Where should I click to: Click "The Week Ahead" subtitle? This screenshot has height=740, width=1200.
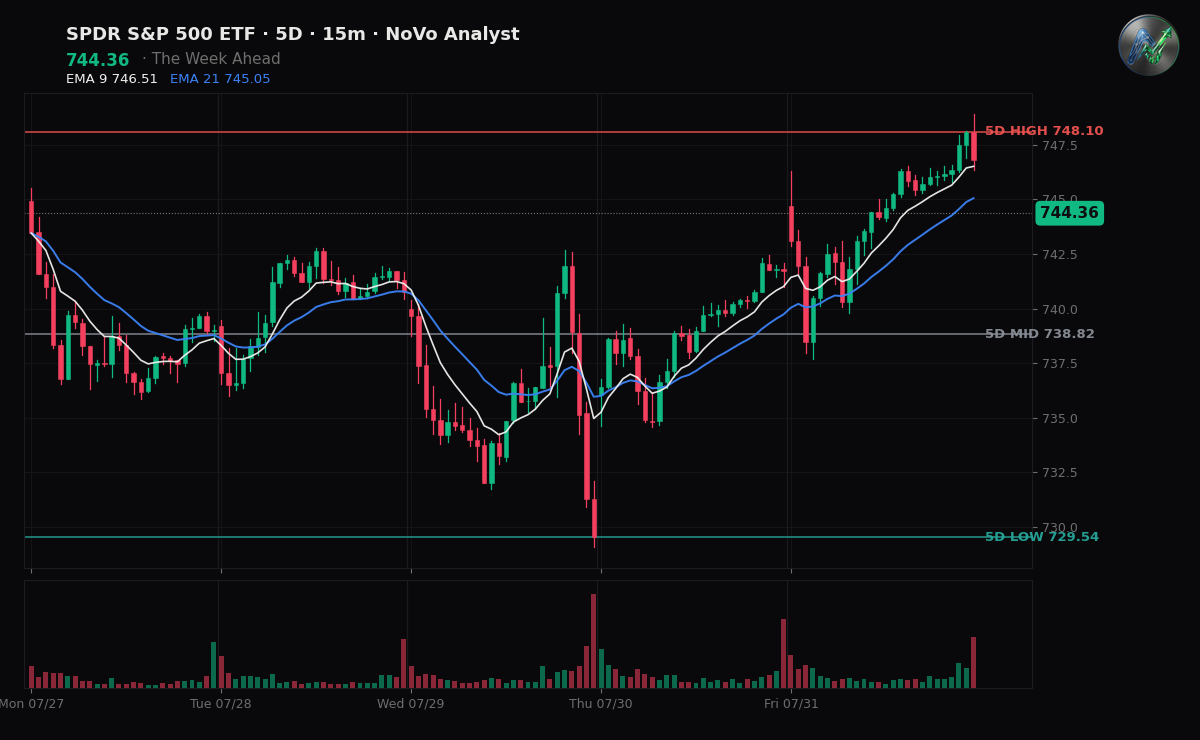(x=217, y=60)
